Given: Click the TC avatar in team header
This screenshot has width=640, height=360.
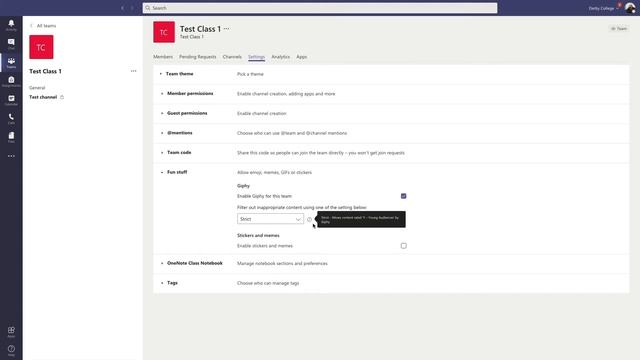Looking at the screenshot, I should (x=164, y=32).
